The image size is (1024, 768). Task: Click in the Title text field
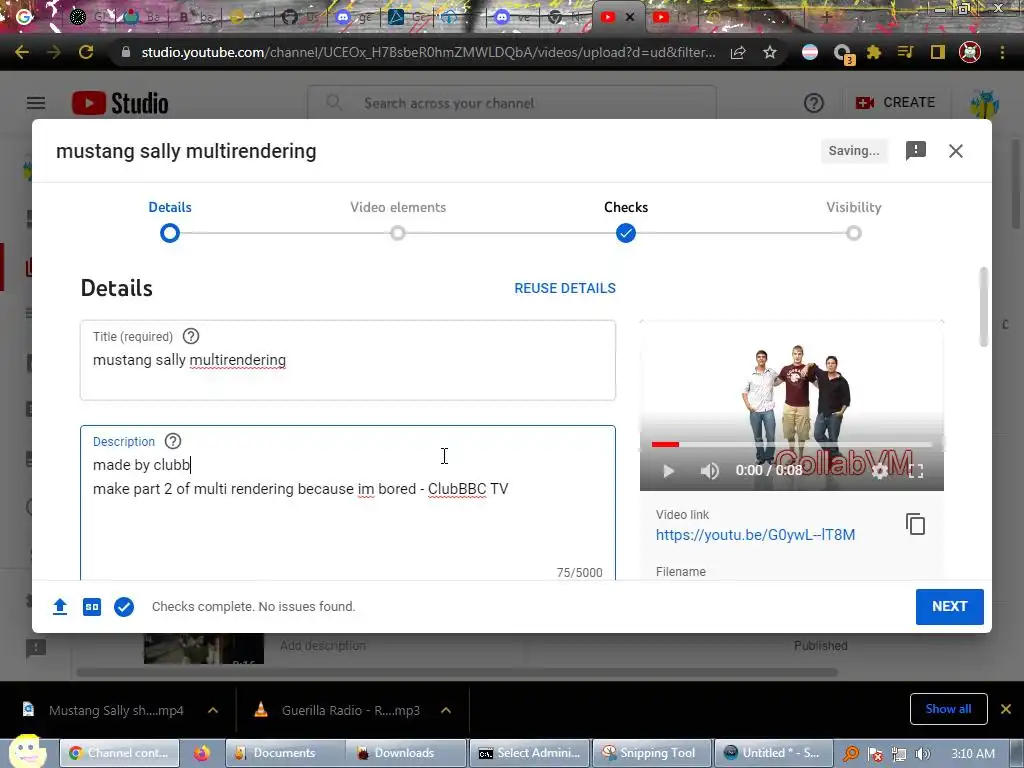point(347,360)
